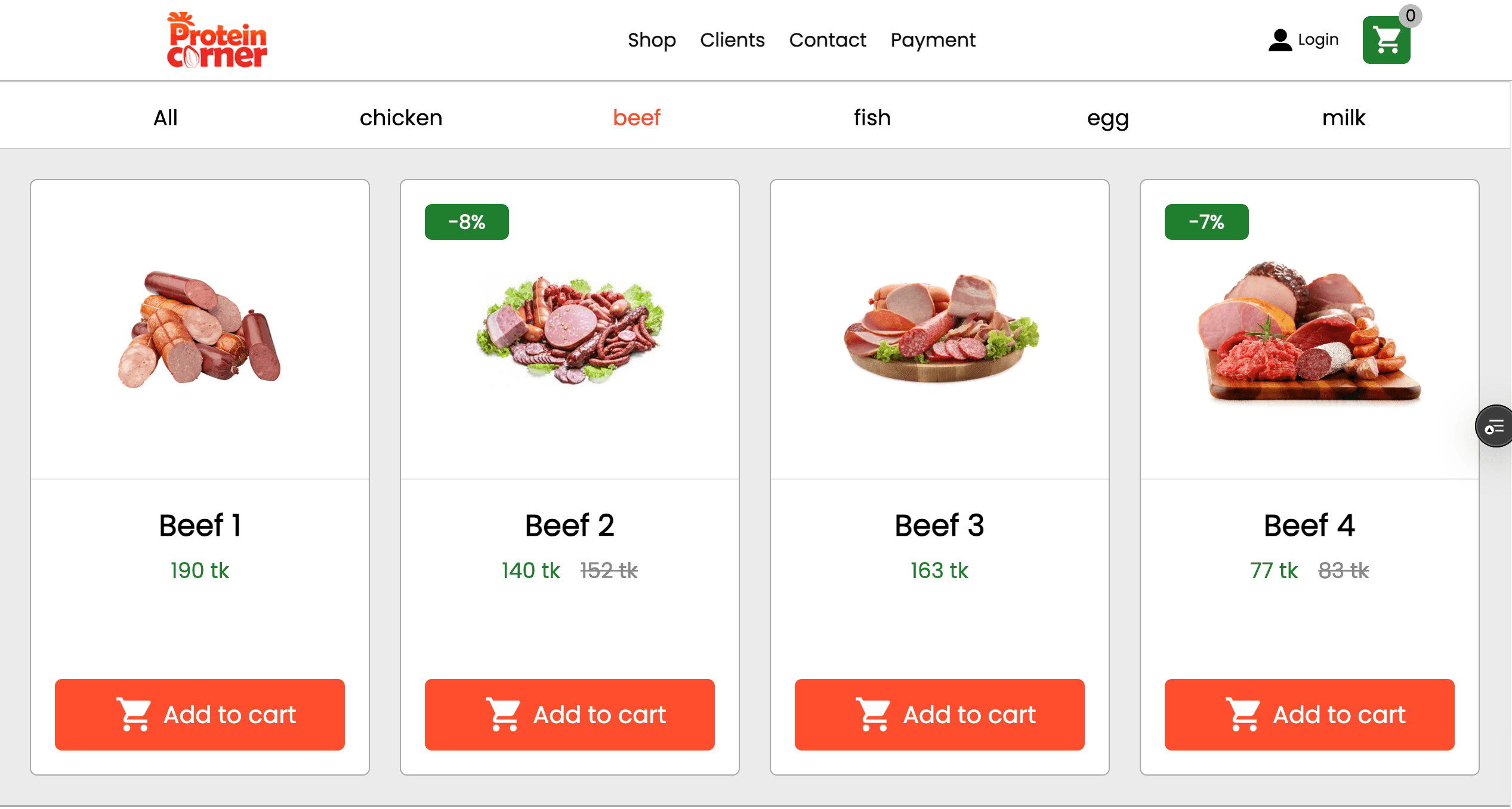Click the Beef 3 product title
Viewport: 1512px width, 809px height.
click(939, 526)
